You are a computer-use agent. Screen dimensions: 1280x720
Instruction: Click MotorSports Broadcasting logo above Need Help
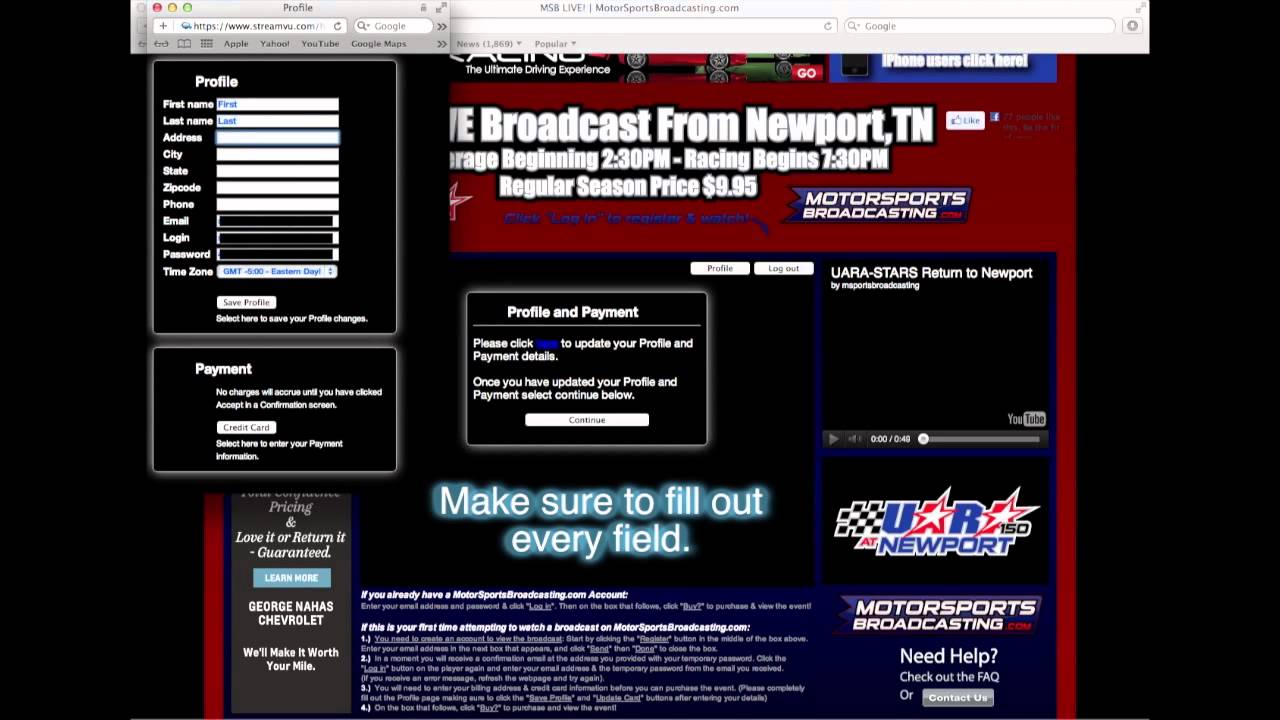(937, 615)
